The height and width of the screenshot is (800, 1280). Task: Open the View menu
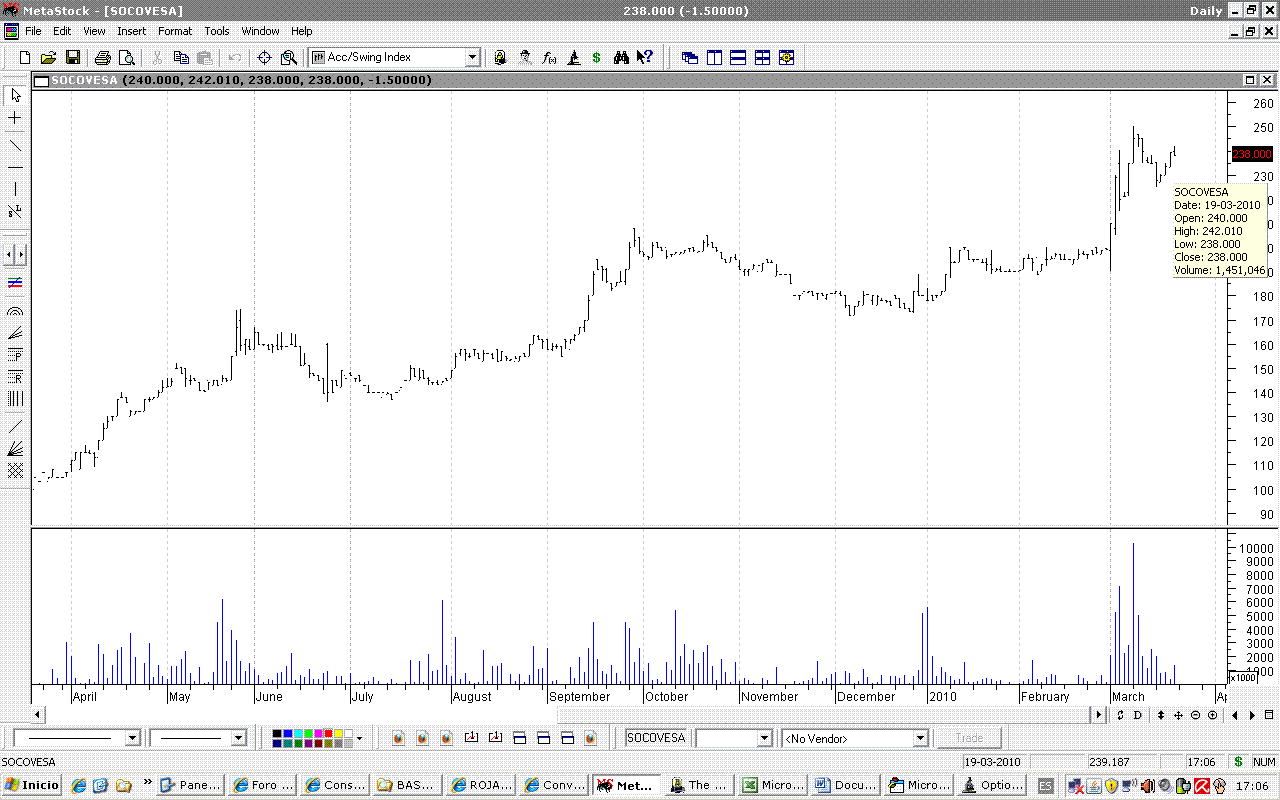94,31
